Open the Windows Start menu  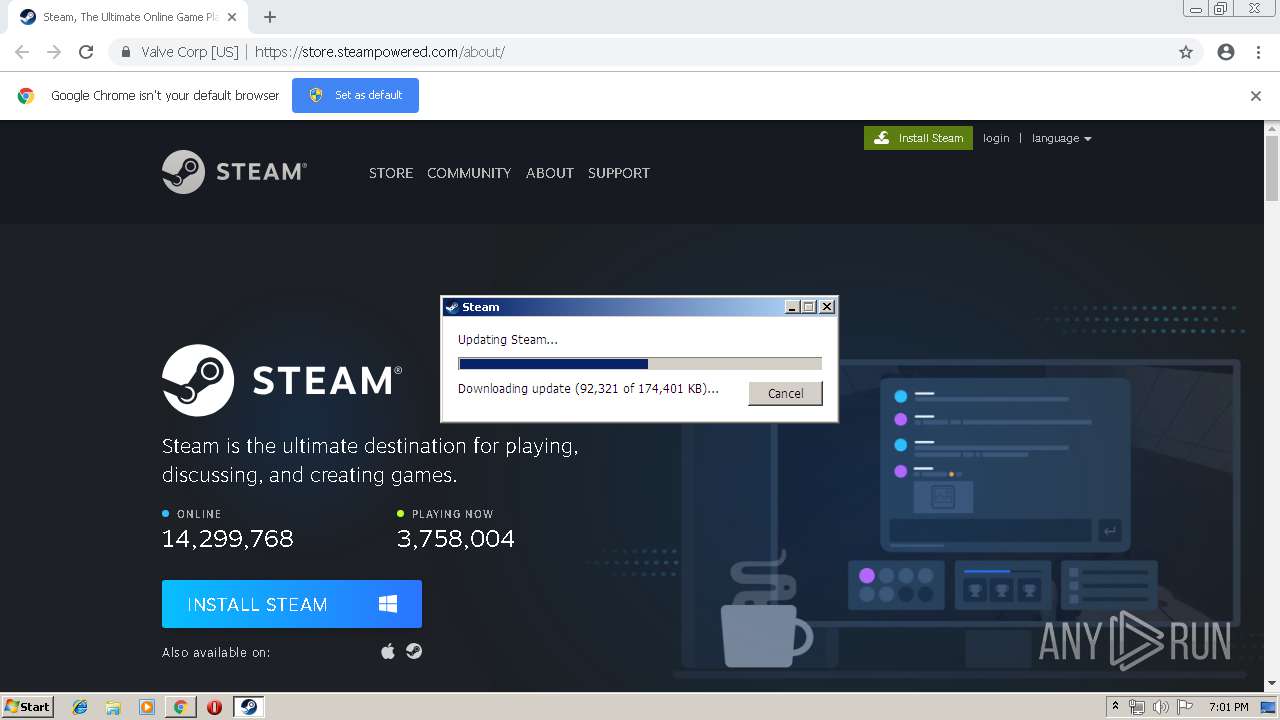click(x=27, y=707)
